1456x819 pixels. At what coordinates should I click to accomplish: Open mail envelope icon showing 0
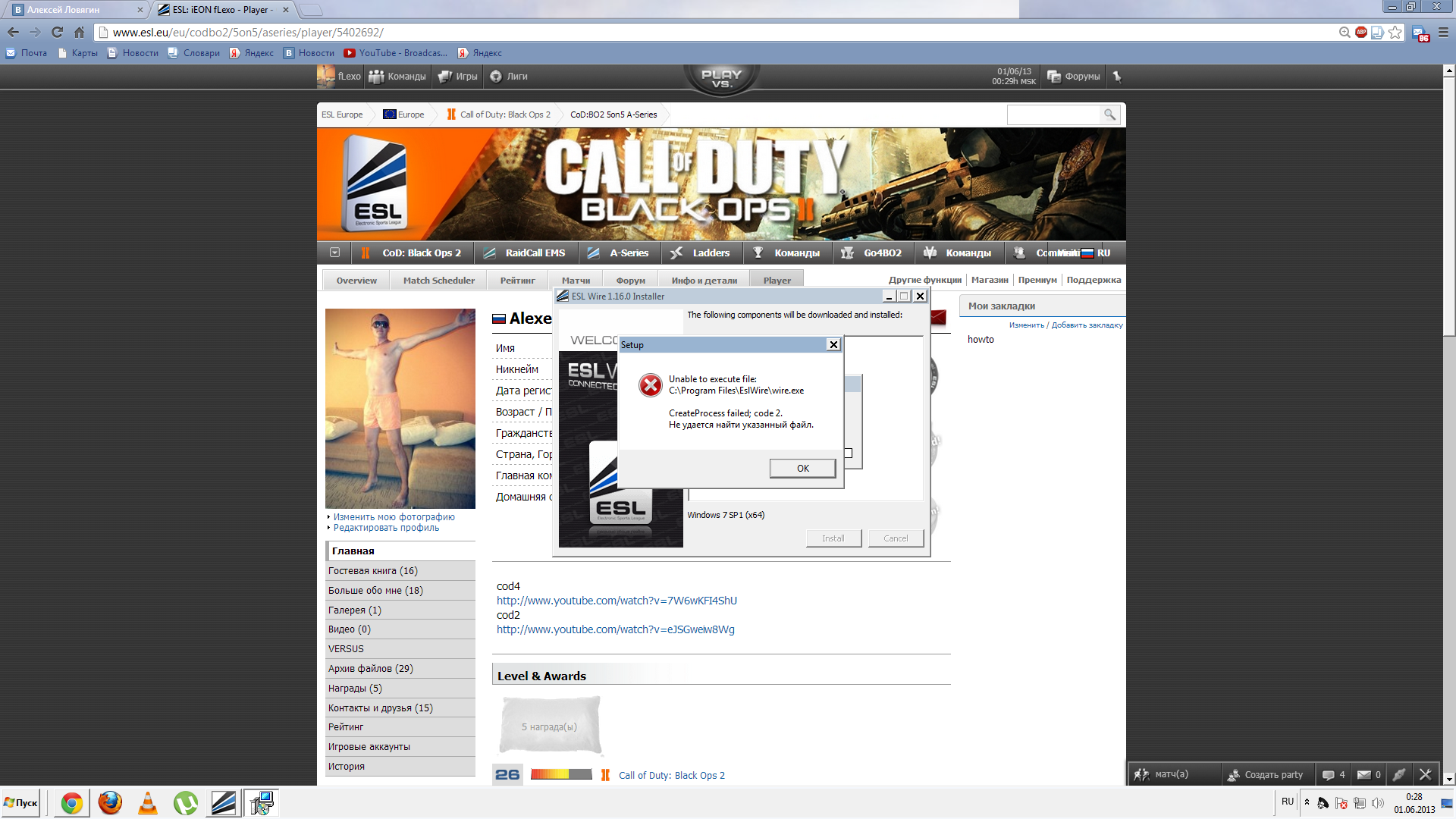point(1369,774)
